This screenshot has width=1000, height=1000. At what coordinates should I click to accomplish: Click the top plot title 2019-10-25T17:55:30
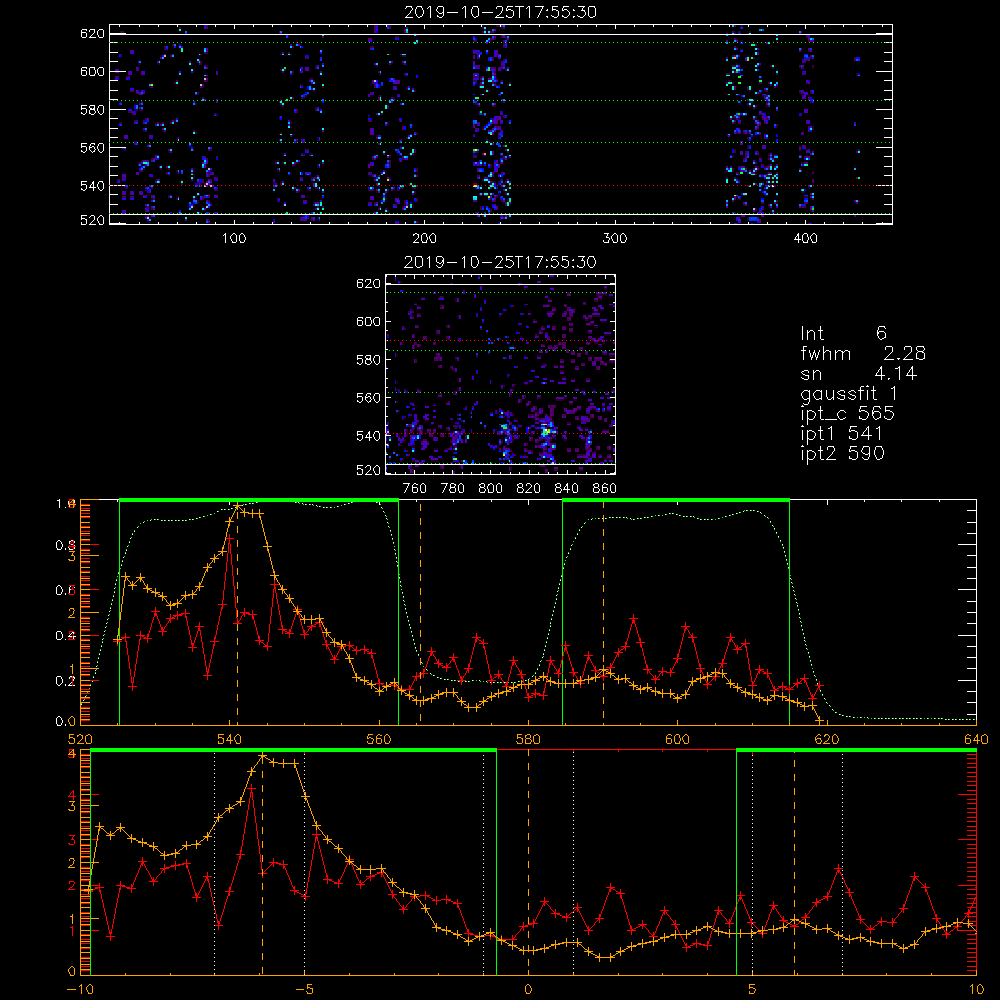500,12
